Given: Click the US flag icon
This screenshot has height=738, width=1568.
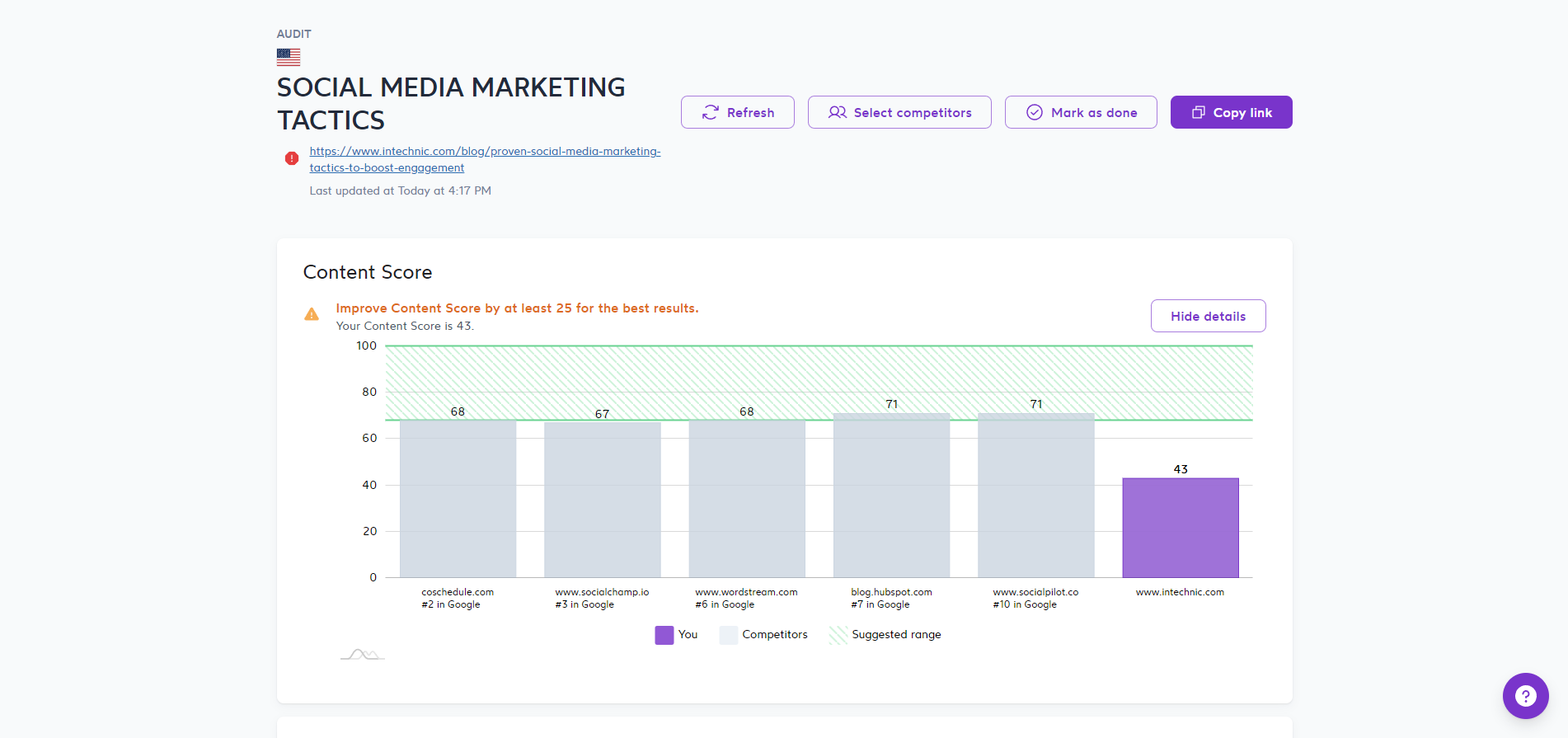Looking at the screenshot, I should 289,57.
